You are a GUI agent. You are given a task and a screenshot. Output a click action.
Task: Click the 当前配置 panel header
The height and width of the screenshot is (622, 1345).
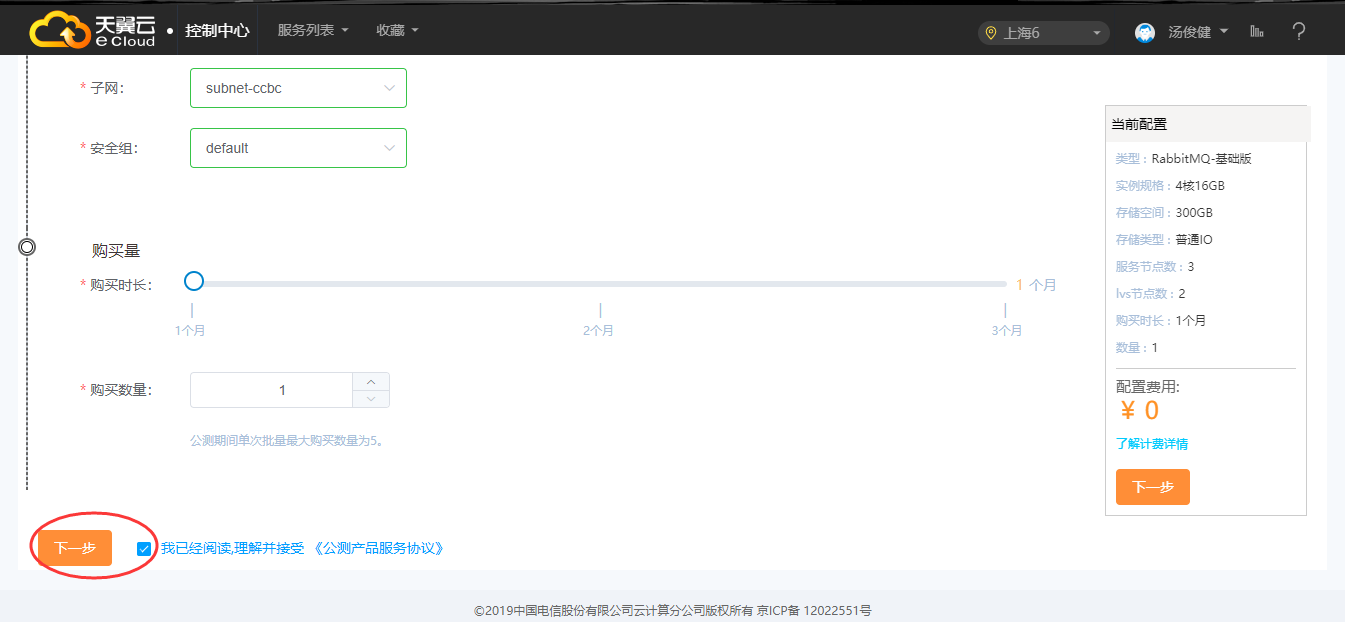pos(1207,124)
